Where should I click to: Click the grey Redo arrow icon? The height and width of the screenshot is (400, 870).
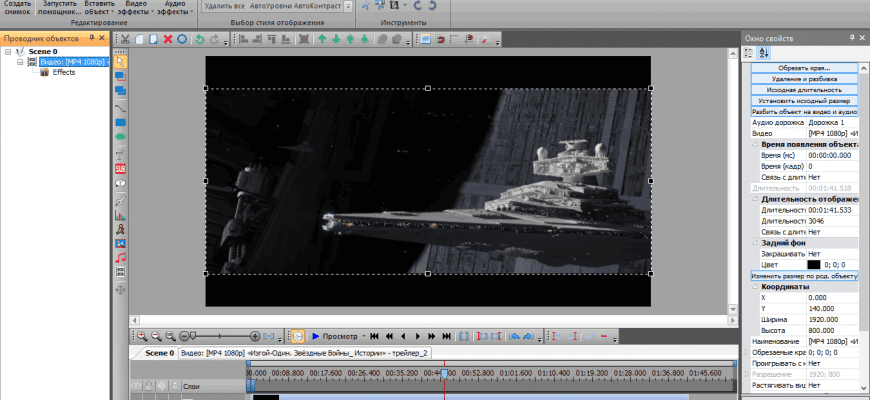(x=215, y=39)
